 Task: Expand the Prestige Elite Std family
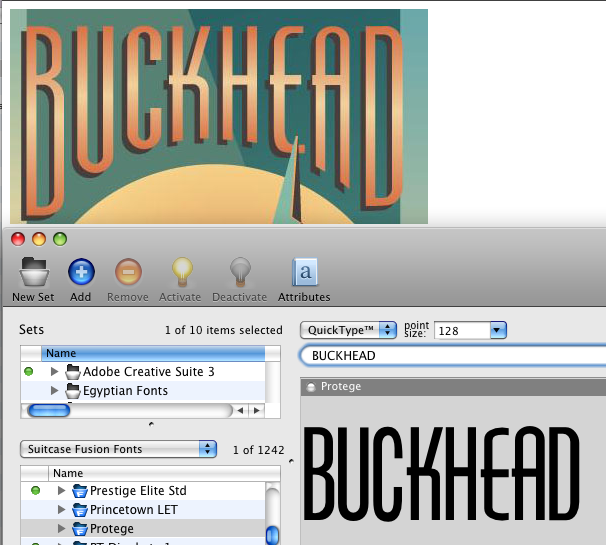coord(61,490)
